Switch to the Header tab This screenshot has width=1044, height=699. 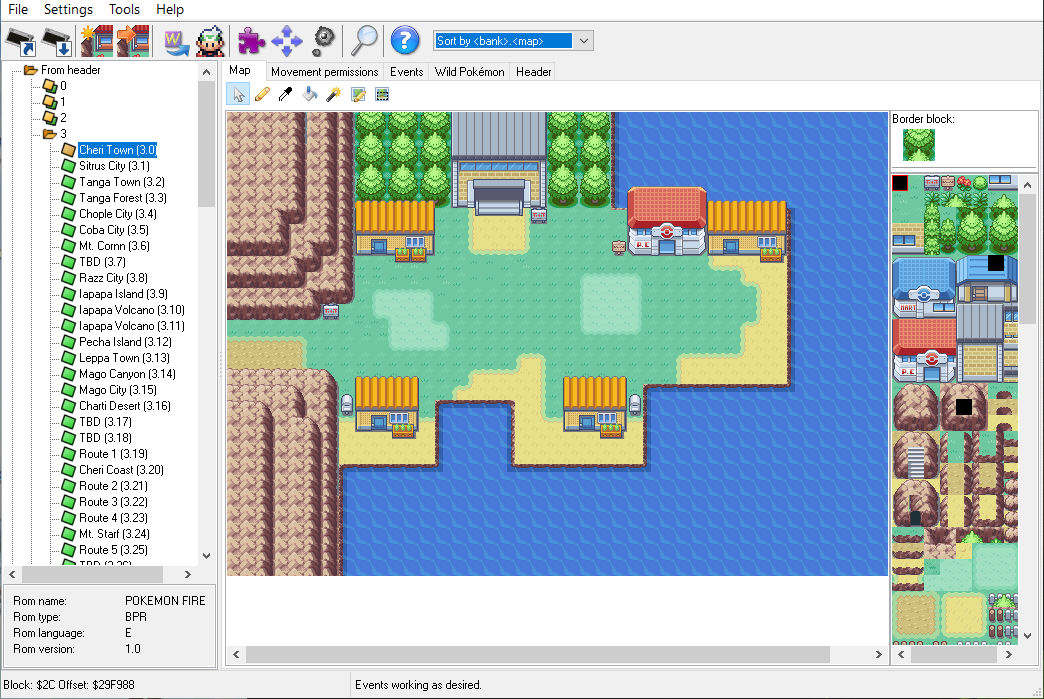click(x=533, y=72)
